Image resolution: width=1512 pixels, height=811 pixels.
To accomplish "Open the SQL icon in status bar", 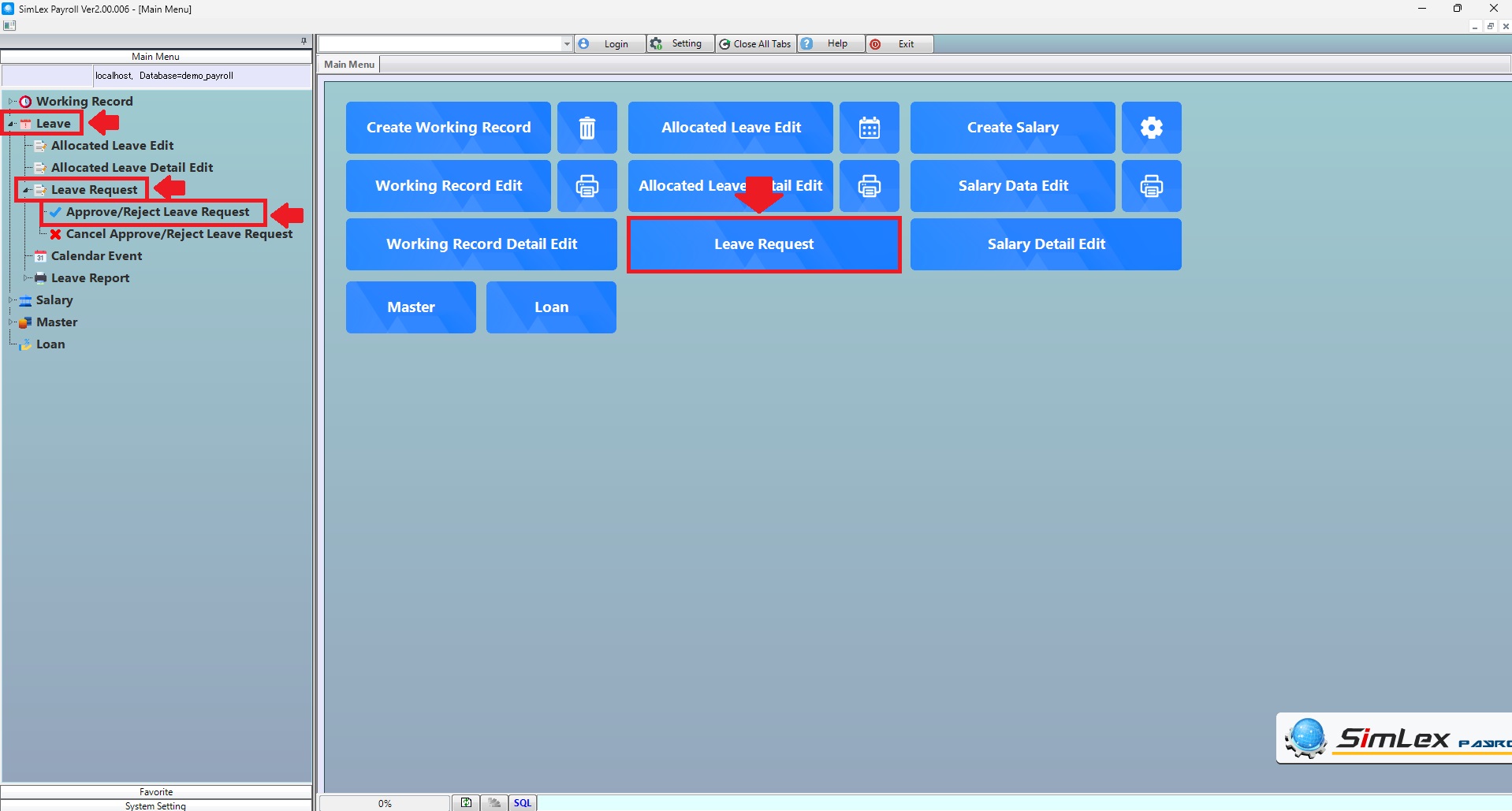I will (x=522, y=803).
